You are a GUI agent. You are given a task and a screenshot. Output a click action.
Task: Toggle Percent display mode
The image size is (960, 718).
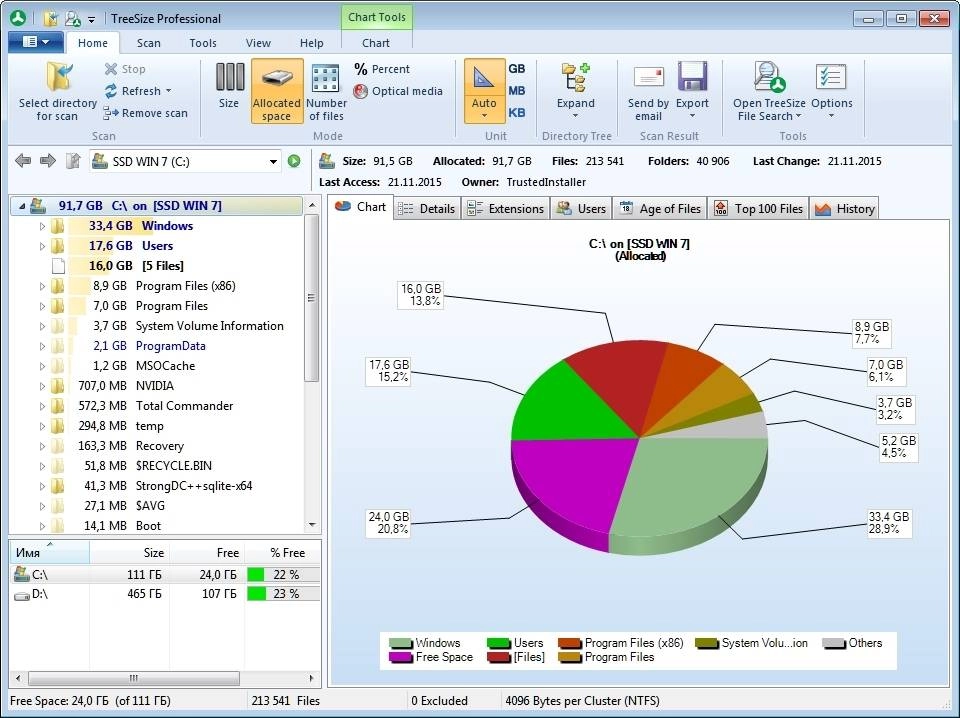[x=381, y=69]
